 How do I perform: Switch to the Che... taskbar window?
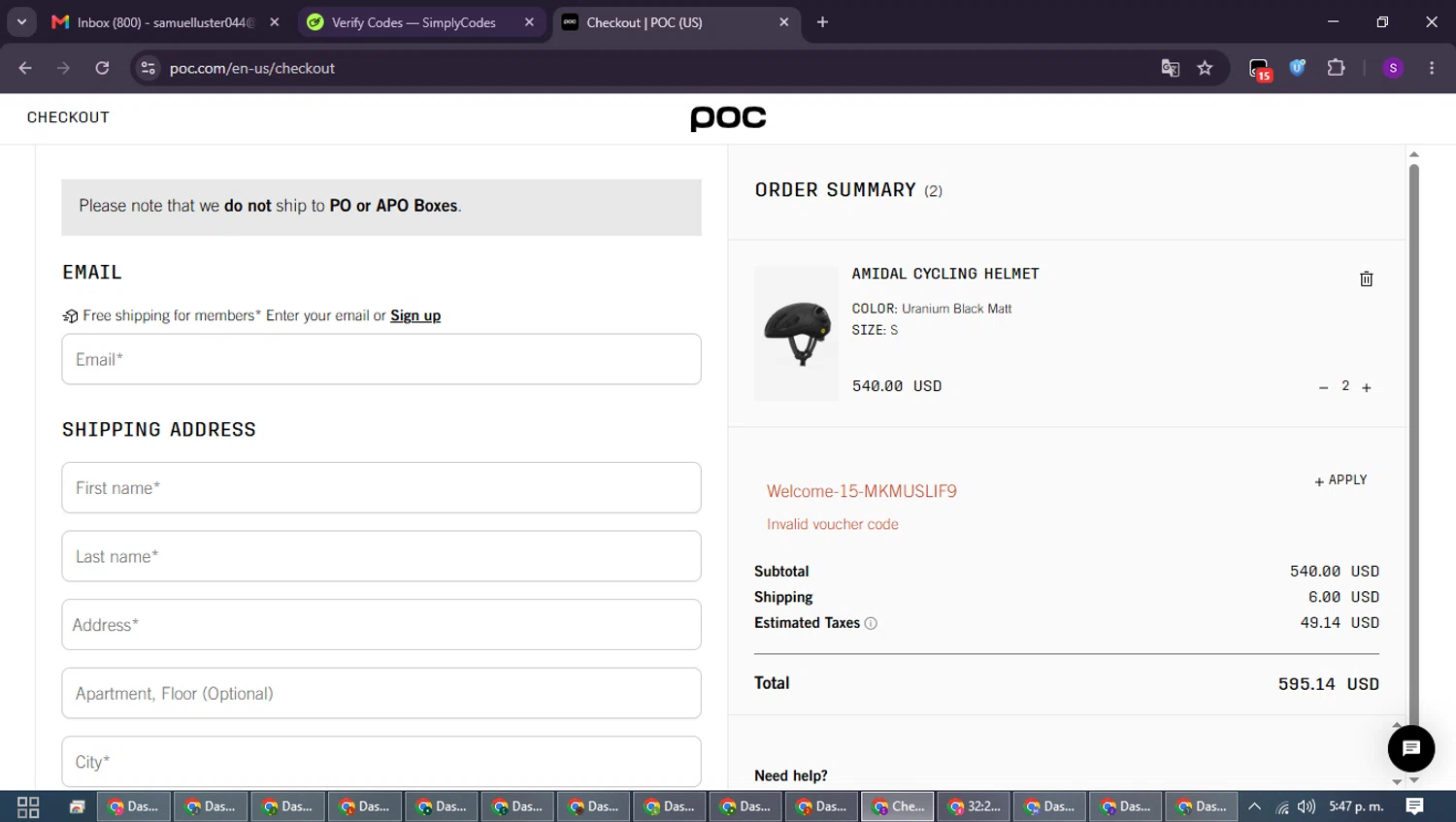point(897,806)
